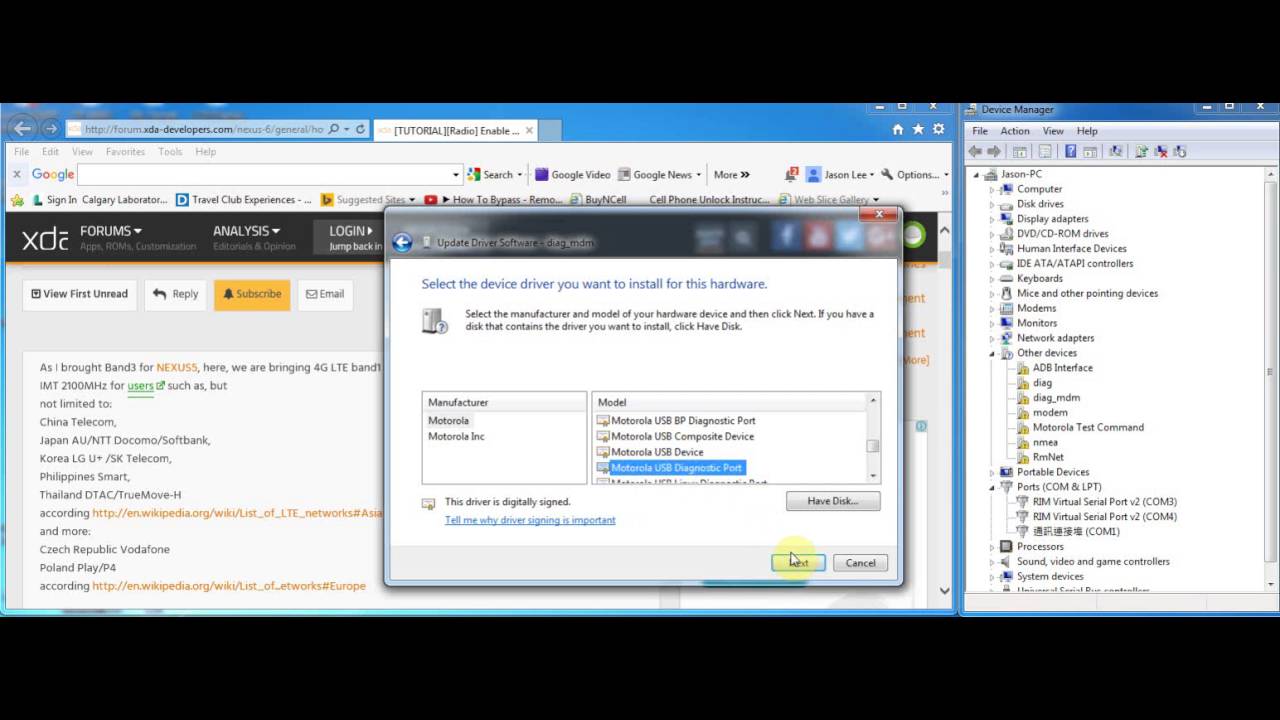The height and width of the screenshot is (720, 1280).
Task: Expand the Disk drives category
Action: (993, 204)
